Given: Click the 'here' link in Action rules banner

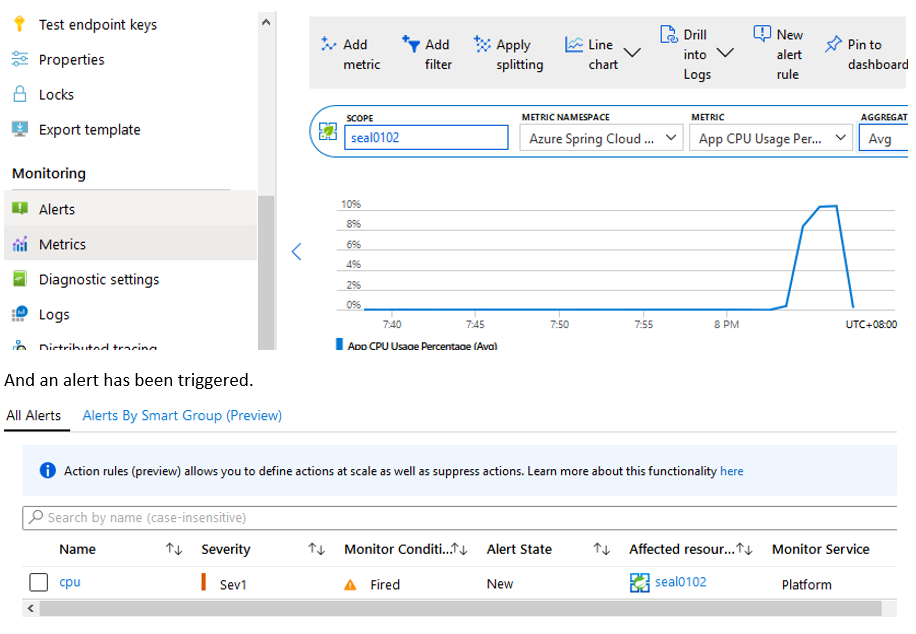Looking at the screenshot, I should tap(731, 471).
